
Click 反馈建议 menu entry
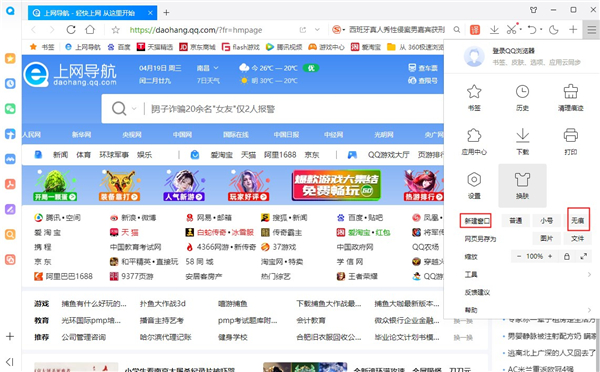(477, 292)
